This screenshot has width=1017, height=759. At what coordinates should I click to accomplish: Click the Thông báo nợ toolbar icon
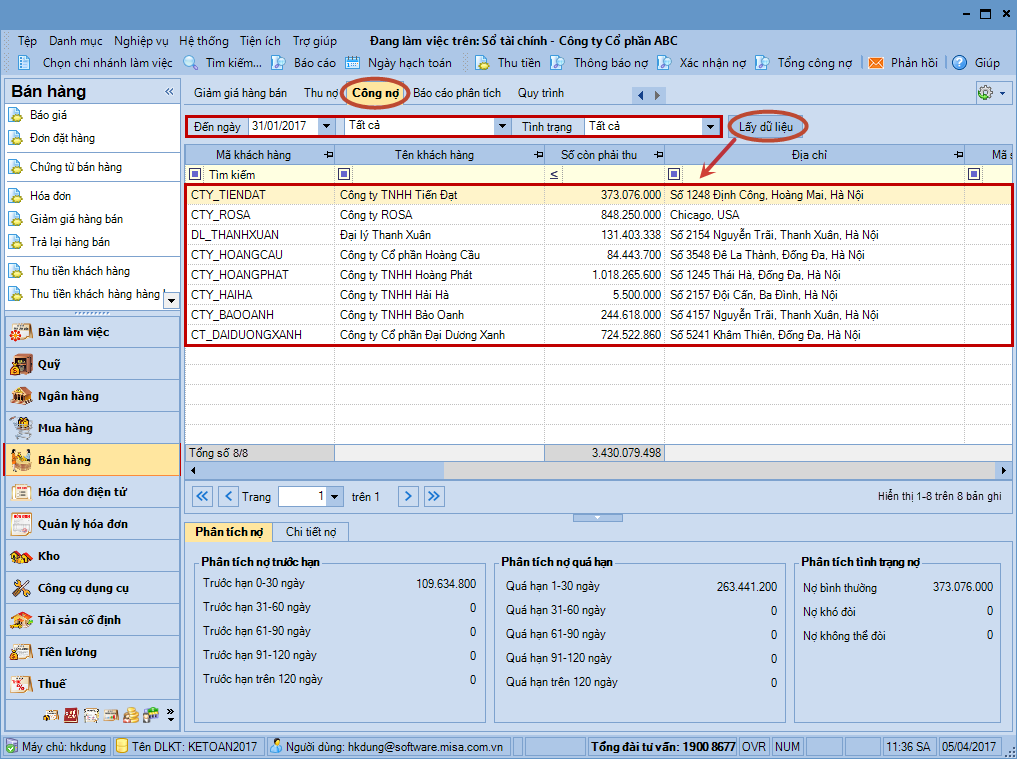point(557,63)
